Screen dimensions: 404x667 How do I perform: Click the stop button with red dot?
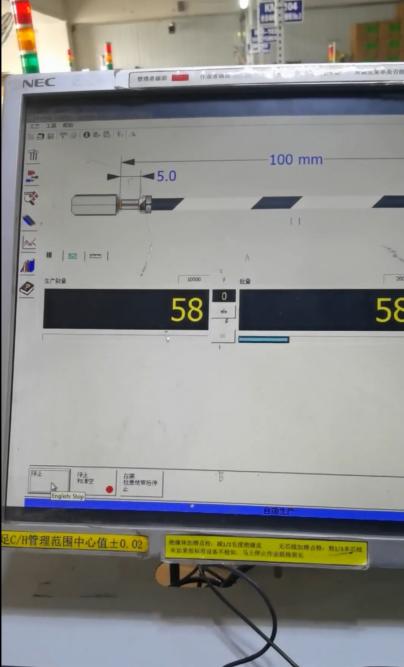[95, 482]
